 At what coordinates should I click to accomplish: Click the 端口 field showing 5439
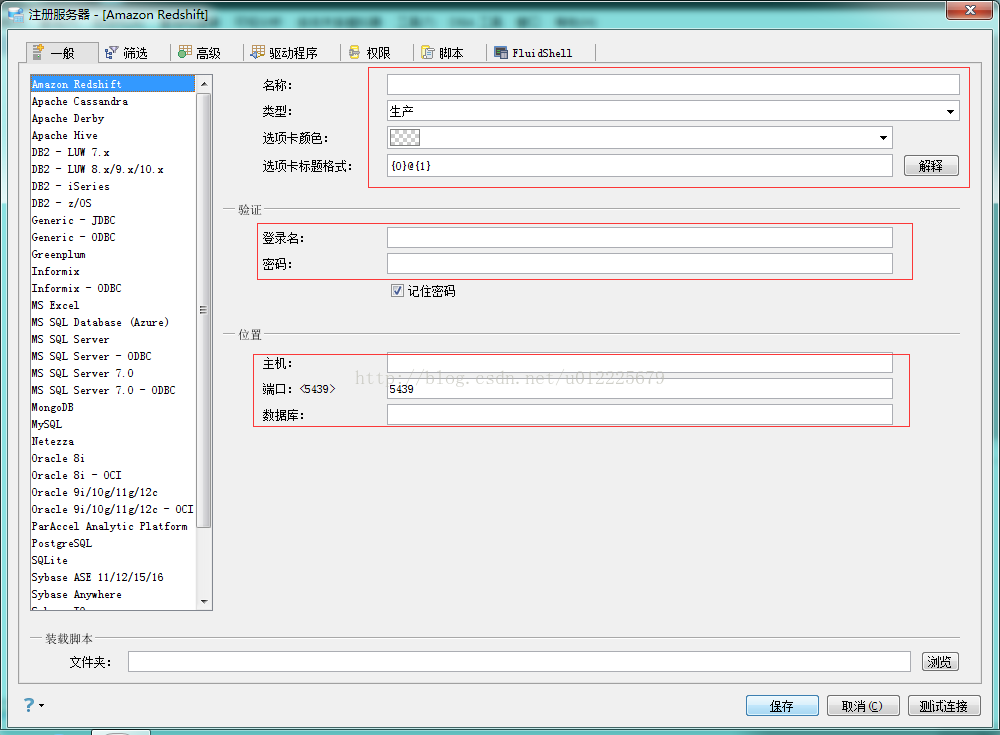point(640,389)
